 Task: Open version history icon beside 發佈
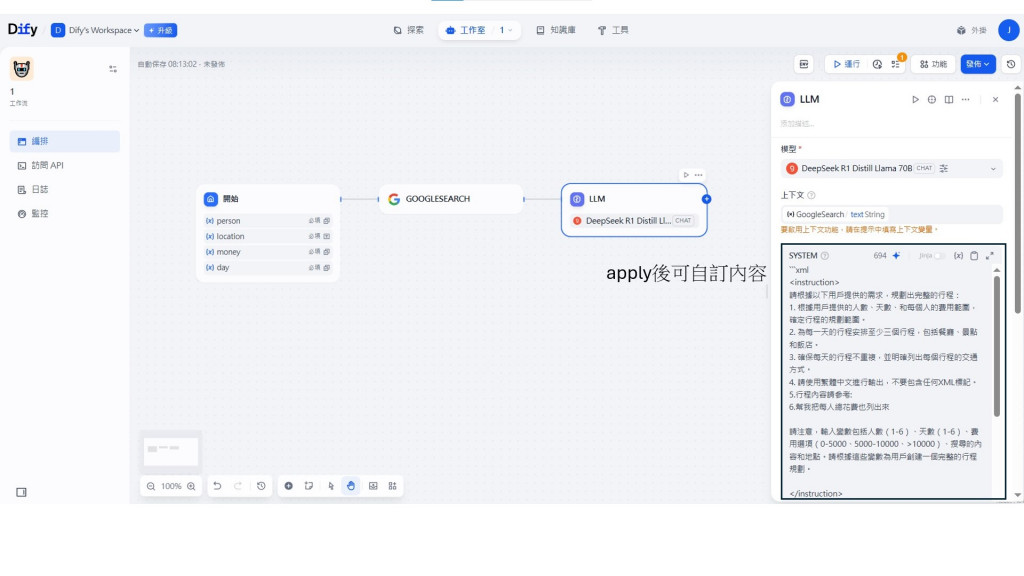(x=1011, y=64)
